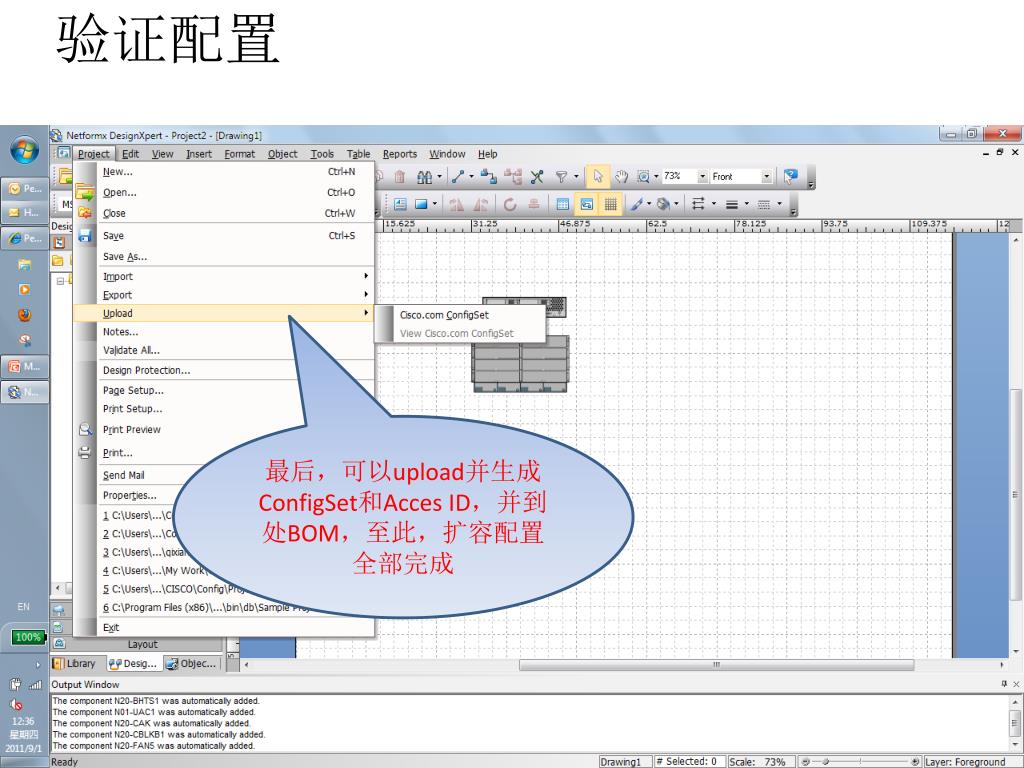1024x768 pixels.
Task: Open recent file 1 C:\Users
Action: [138, 515]
